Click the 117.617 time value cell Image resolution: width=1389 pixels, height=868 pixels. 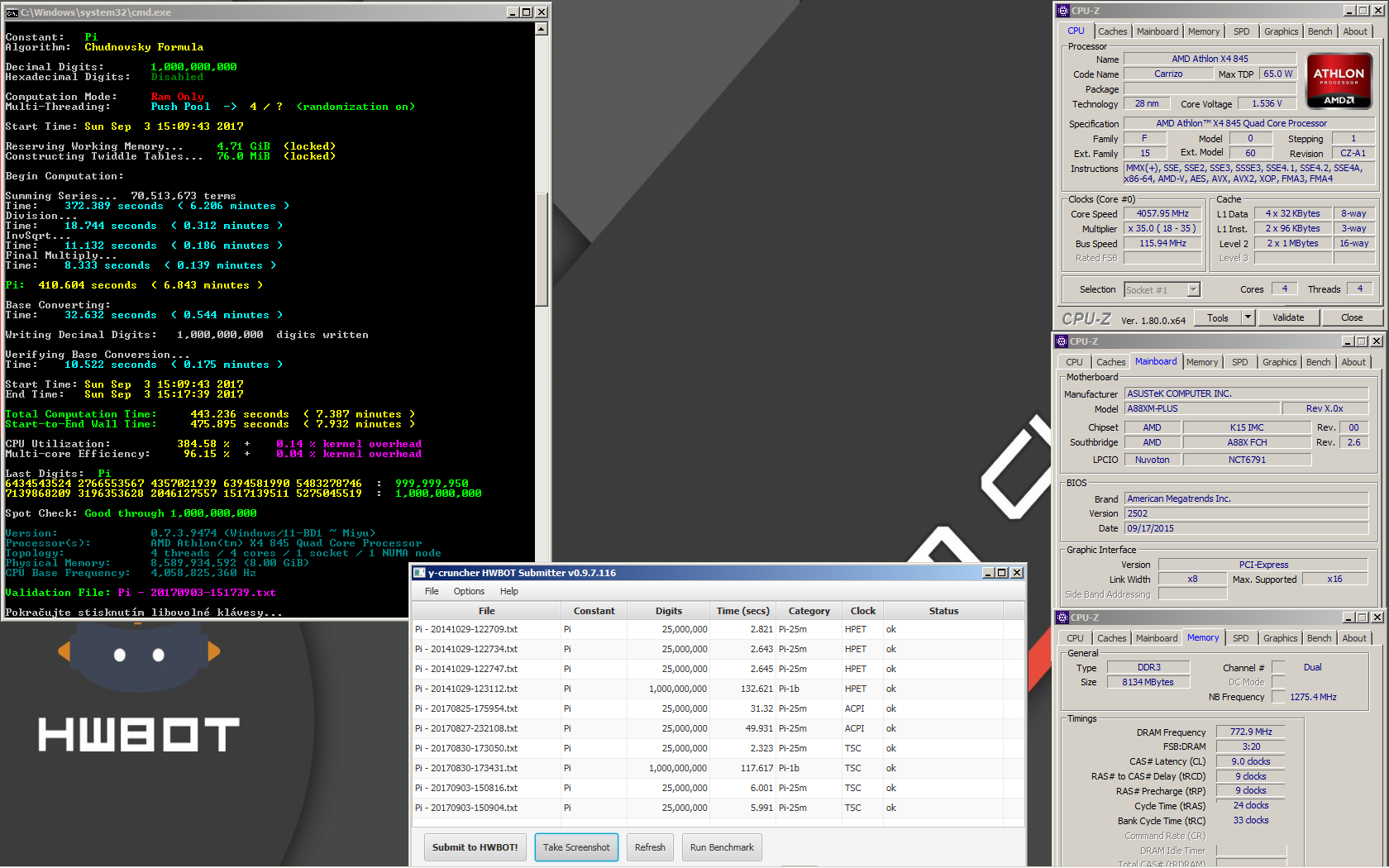pos(743,768)
